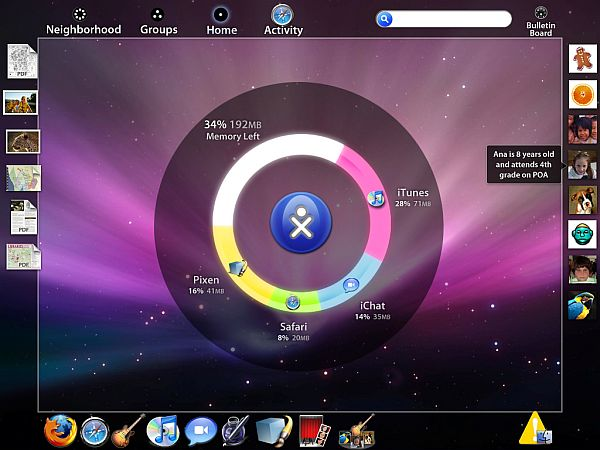Click the "iTunes" memory label

413,192
